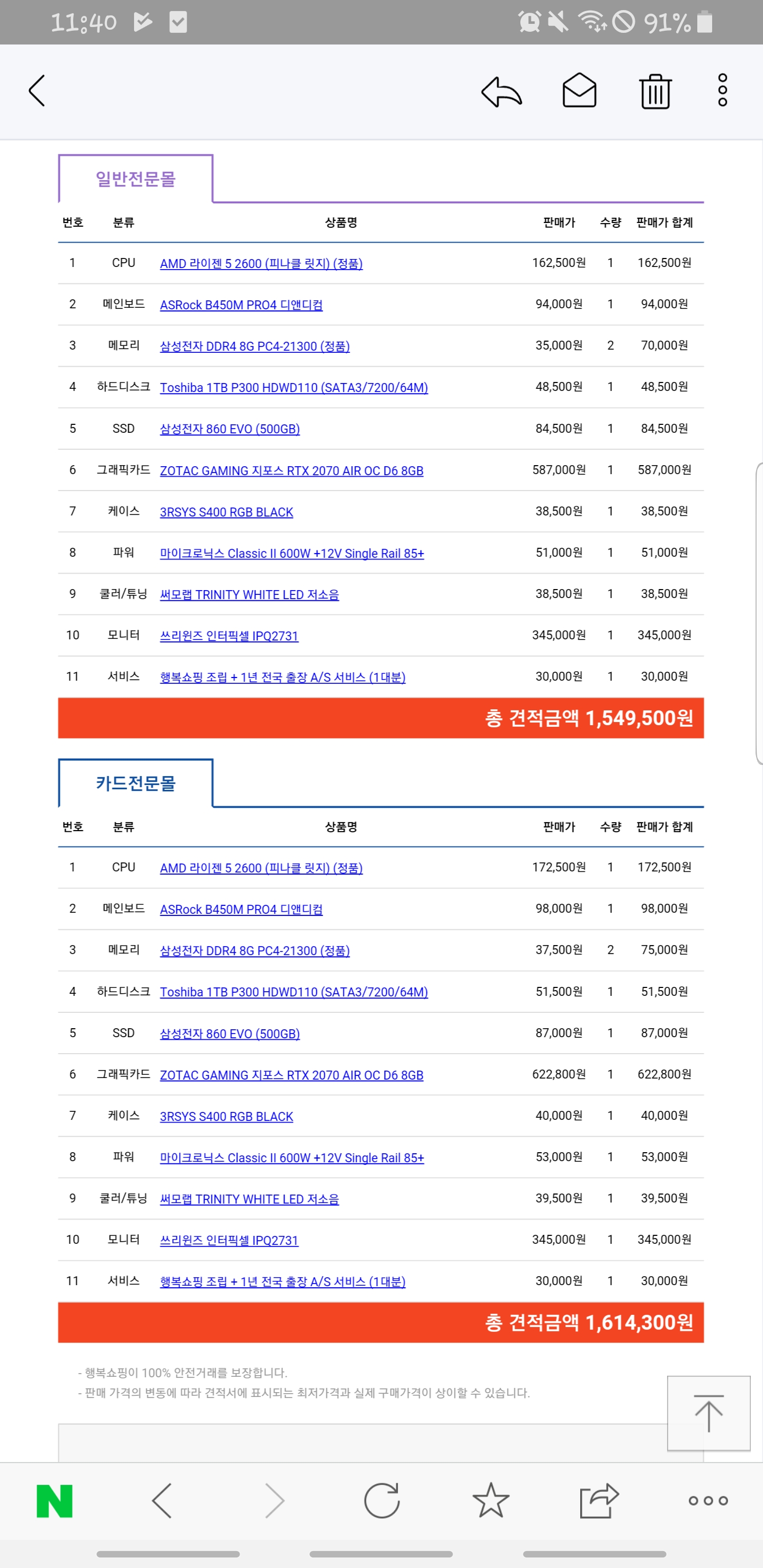The width and height of the screenshot is (763, 1568).
Task: Open 3RSYS S400 RGB BLACK link in 일반전문몰
Action: tap(227, 512)
